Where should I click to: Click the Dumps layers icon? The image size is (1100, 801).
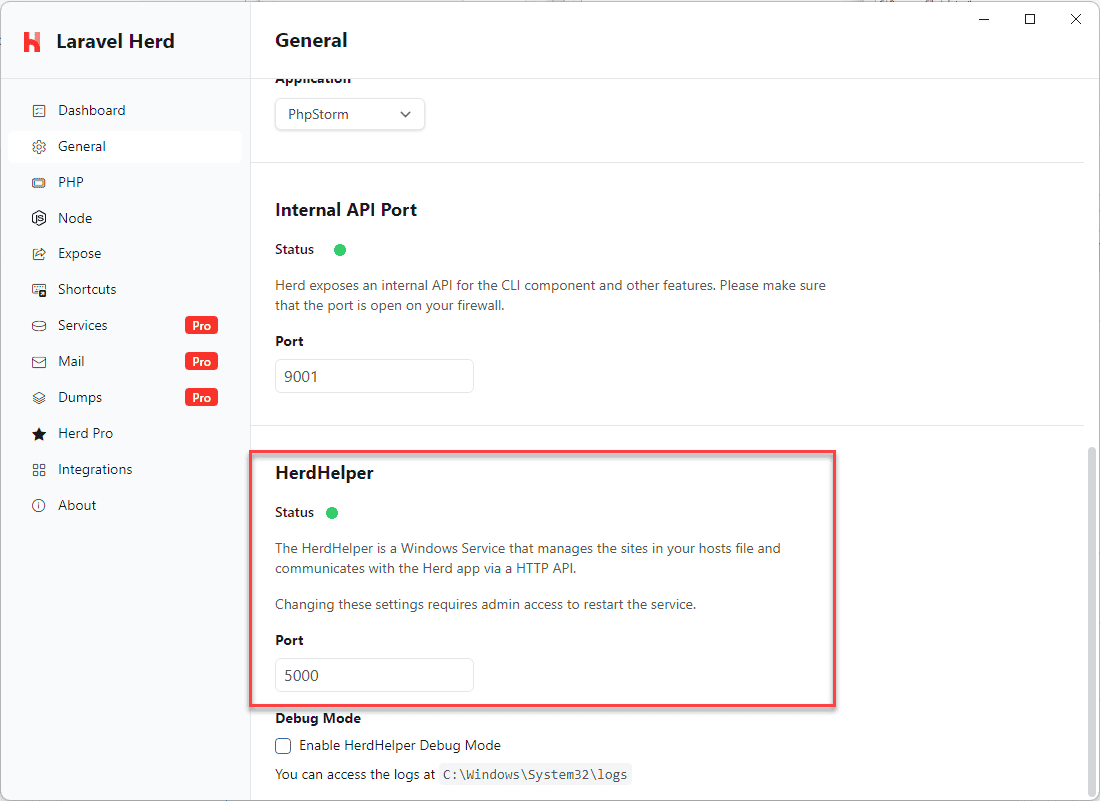[x=39, y=398]
